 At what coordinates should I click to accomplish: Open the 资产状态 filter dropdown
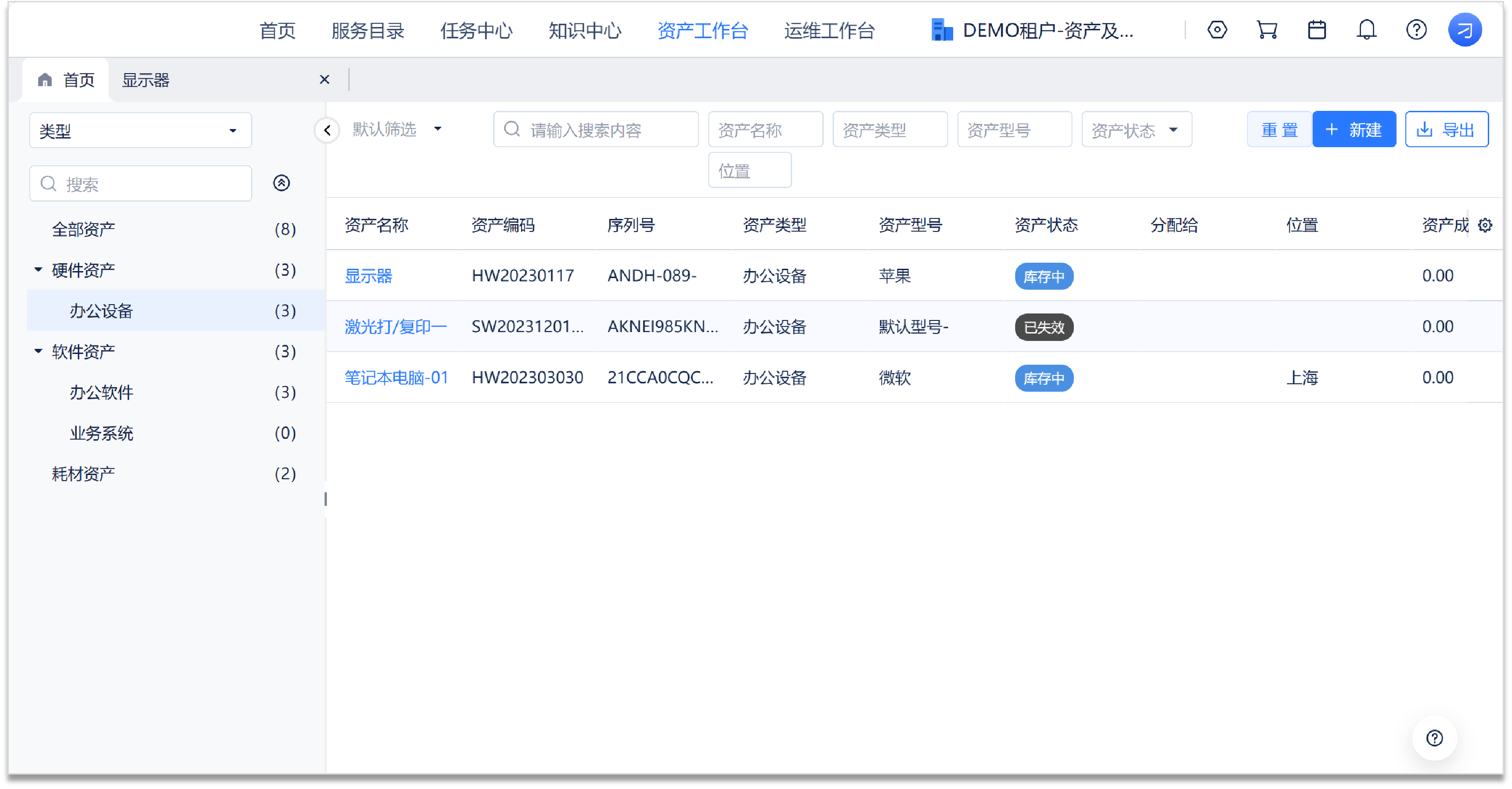[1136, 130]
